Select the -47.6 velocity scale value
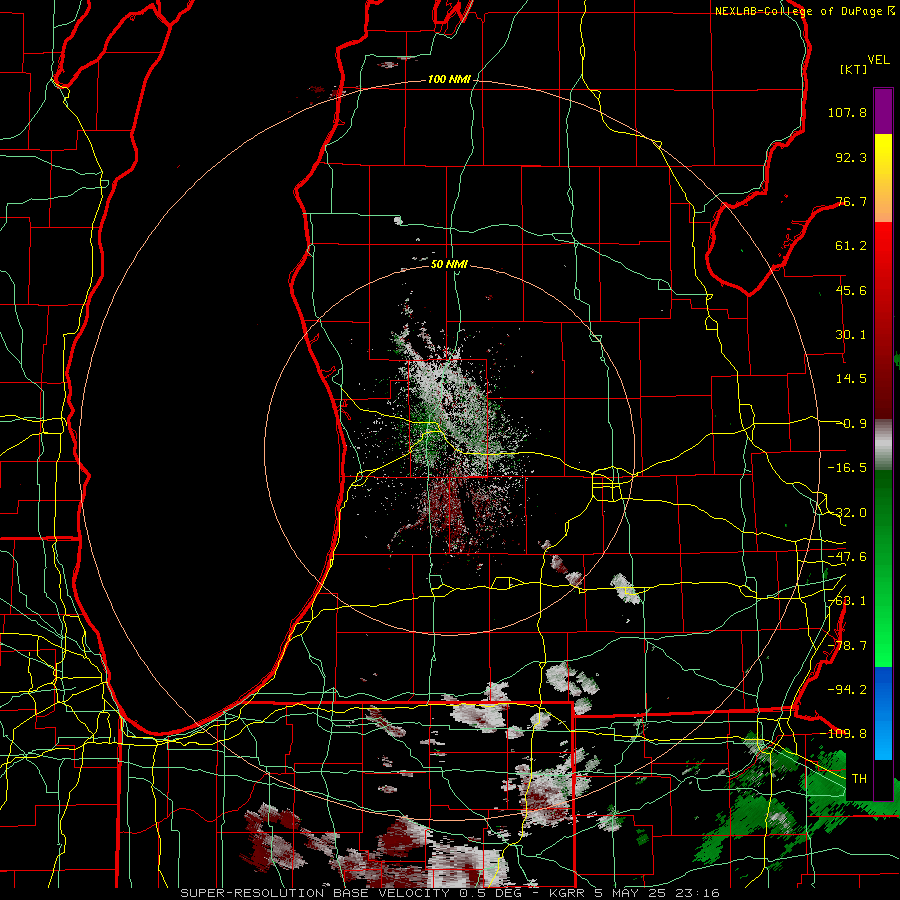The image size is (900, 900). click(847, 557)
